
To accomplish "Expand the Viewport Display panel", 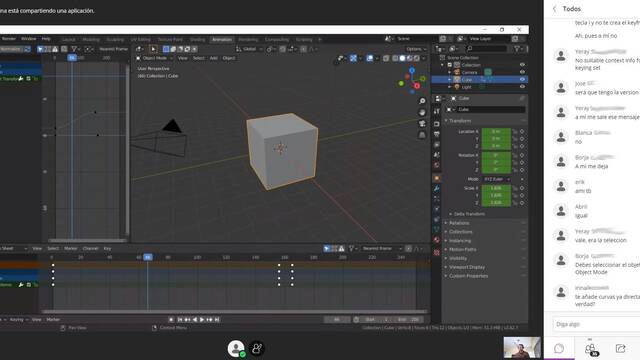I will coord(467,267).
